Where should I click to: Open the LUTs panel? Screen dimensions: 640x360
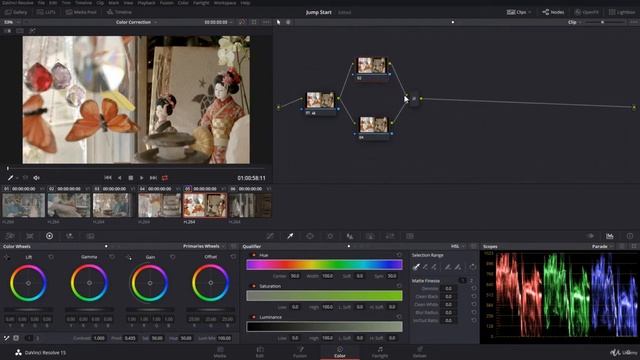[46, 12]
